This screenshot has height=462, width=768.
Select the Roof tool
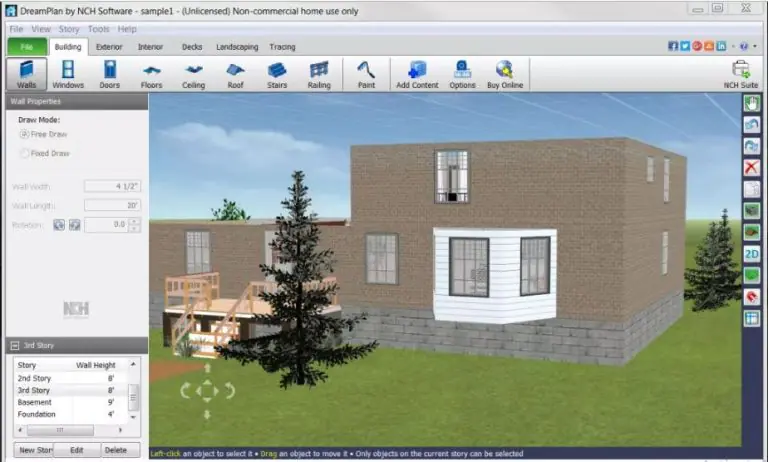[236, 74]
